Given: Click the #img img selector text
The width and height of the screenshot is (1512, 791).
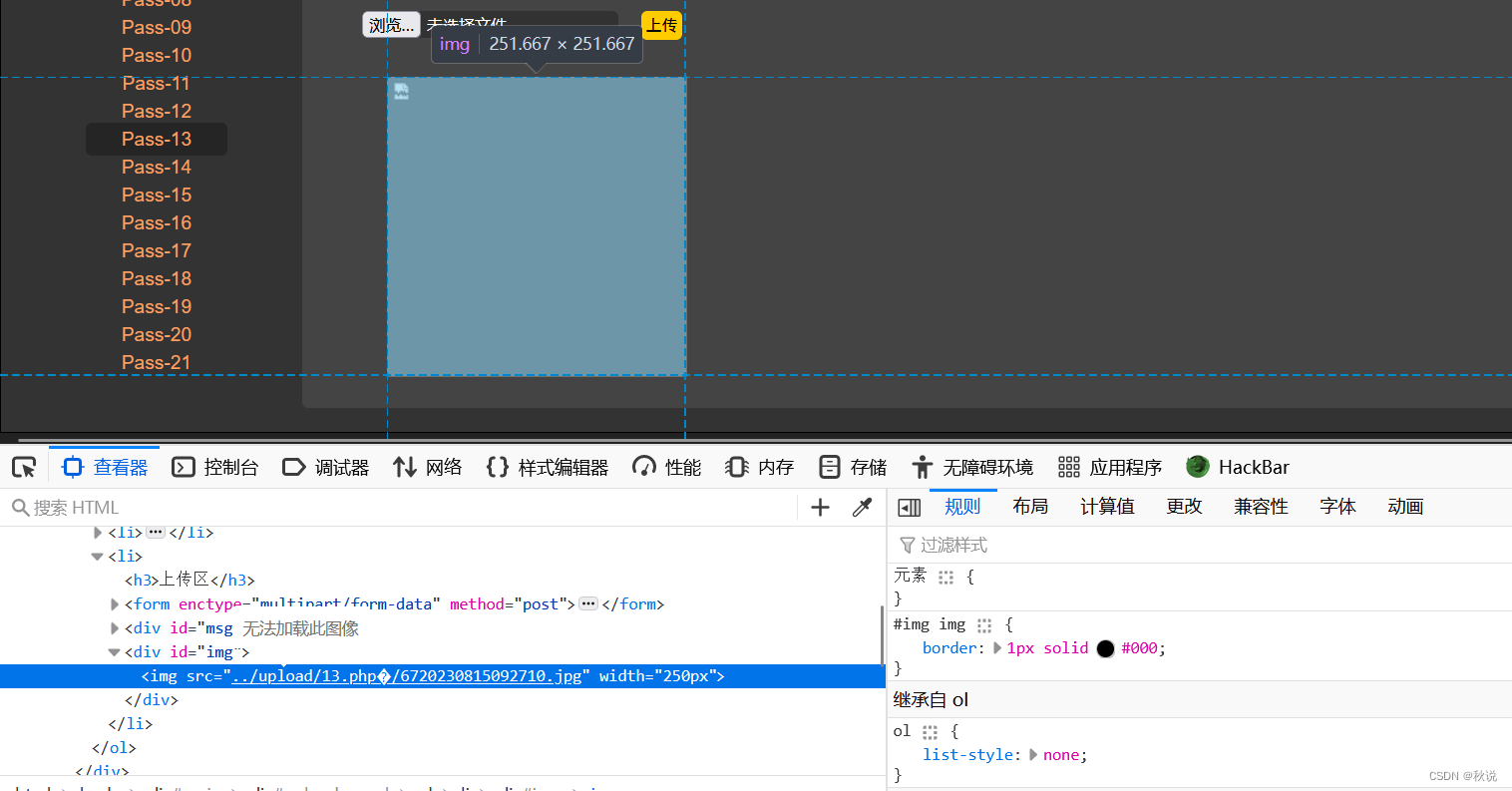Looking at the screenshot, I should 930,624.
